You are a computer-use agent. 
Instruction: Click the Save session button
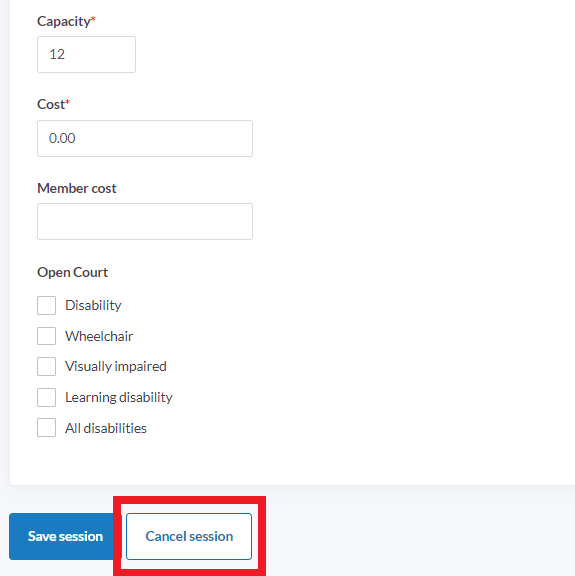[65, 536]
